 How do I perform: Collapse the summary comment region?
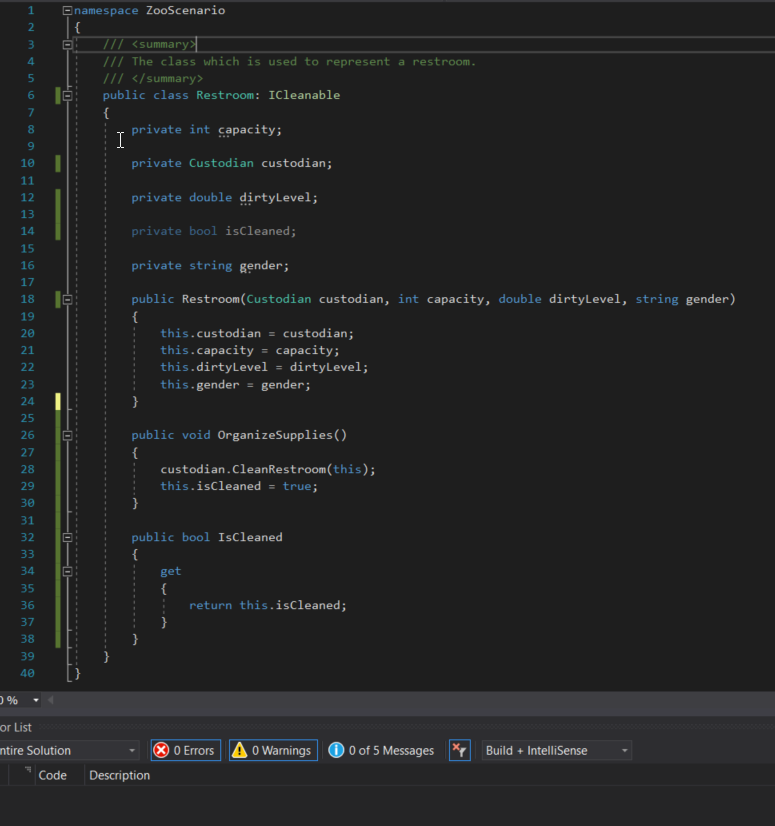pos(67,44)
